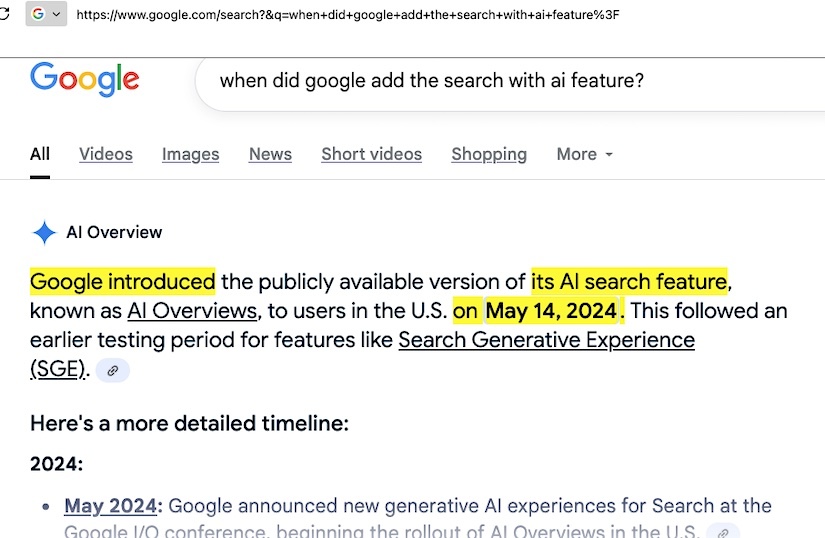Click the page reload icon in the browser toolbar
Image resolution: width=825 pixels, height=538 pixels.
[x=4, y=14]
